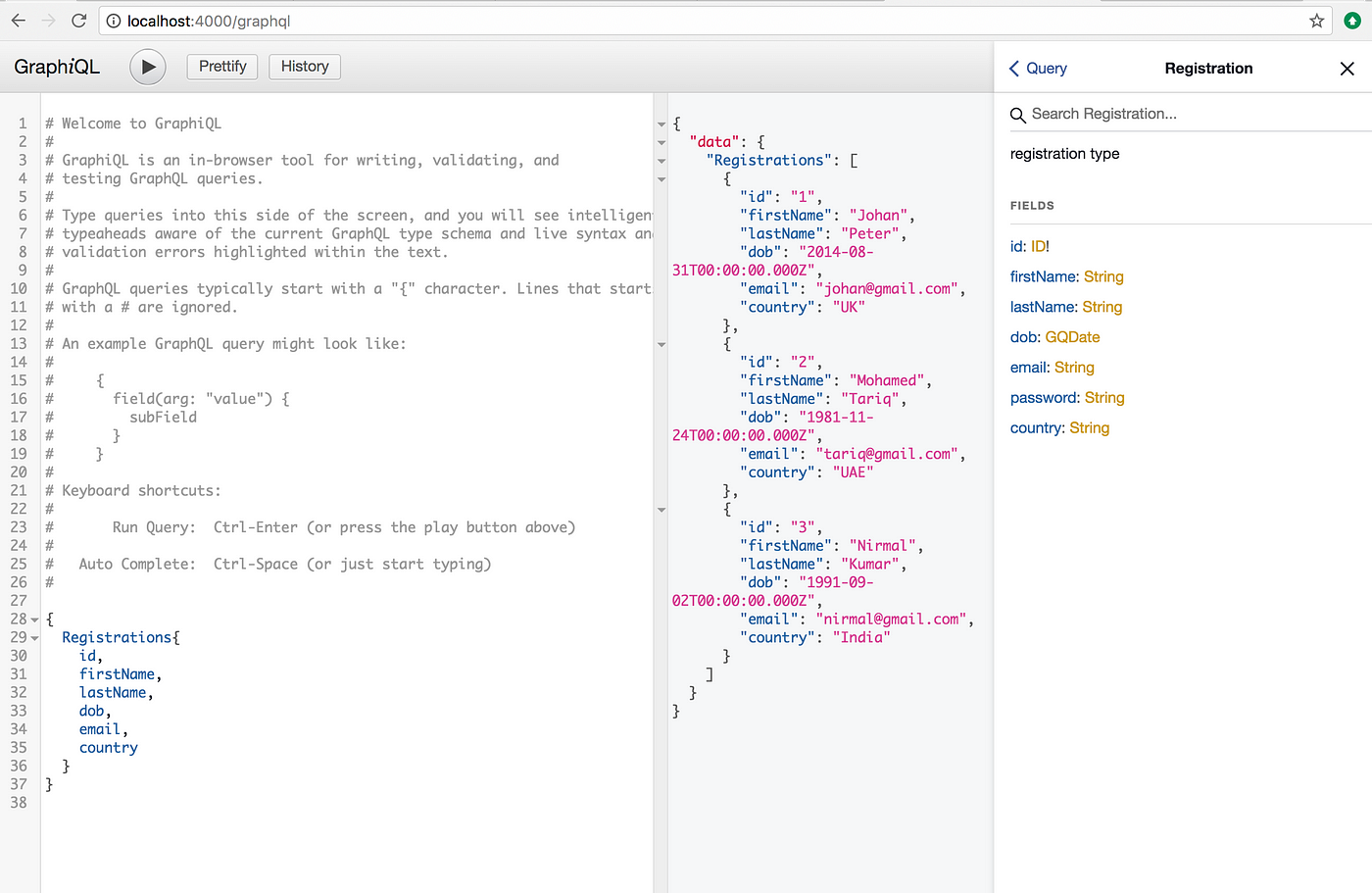Click the FIELDS section heading
The height and width of the screenshot is (893, 1372).
[x=1032, y=206]
